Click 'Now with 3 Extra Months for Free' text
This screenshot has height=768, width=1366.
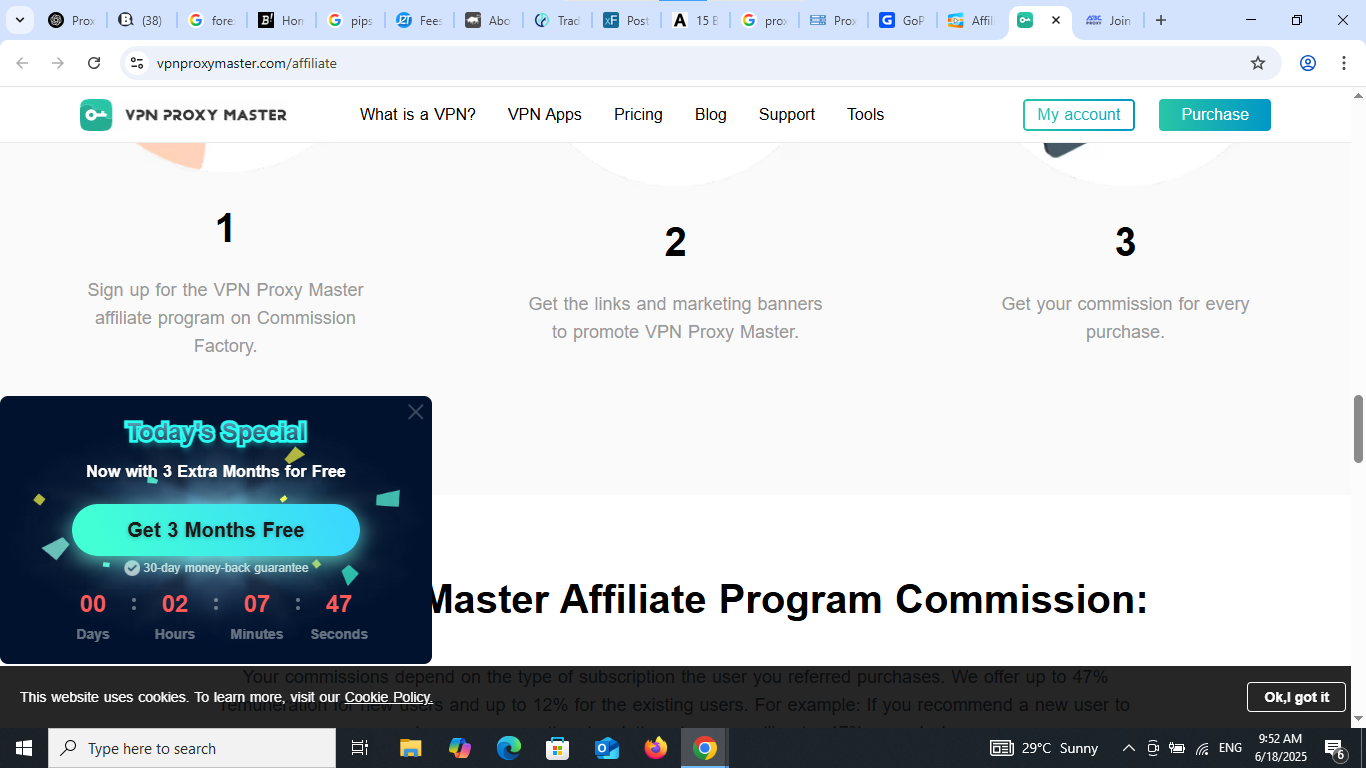click(x=216, y=471)
